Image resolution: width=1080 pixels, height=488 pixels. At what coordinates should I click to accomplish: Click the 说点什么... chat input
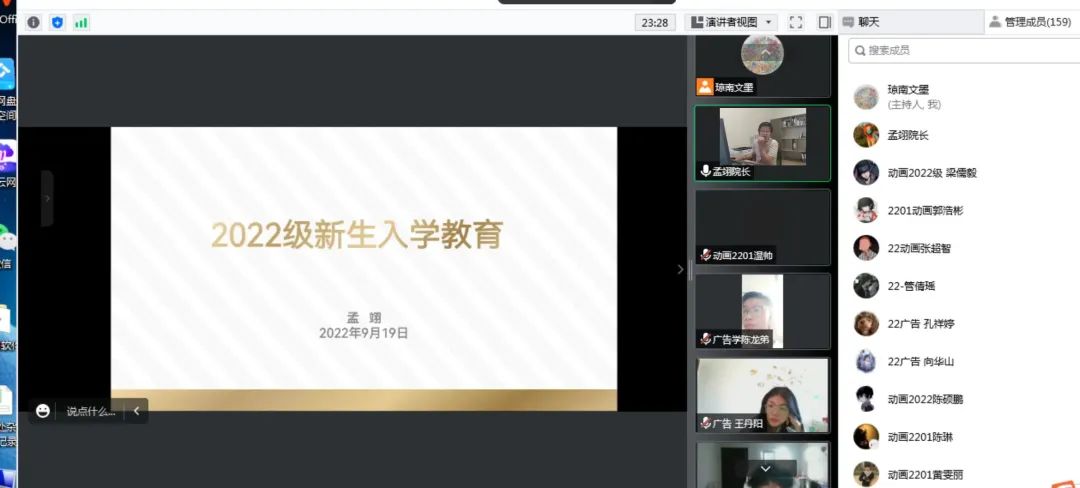90,411
